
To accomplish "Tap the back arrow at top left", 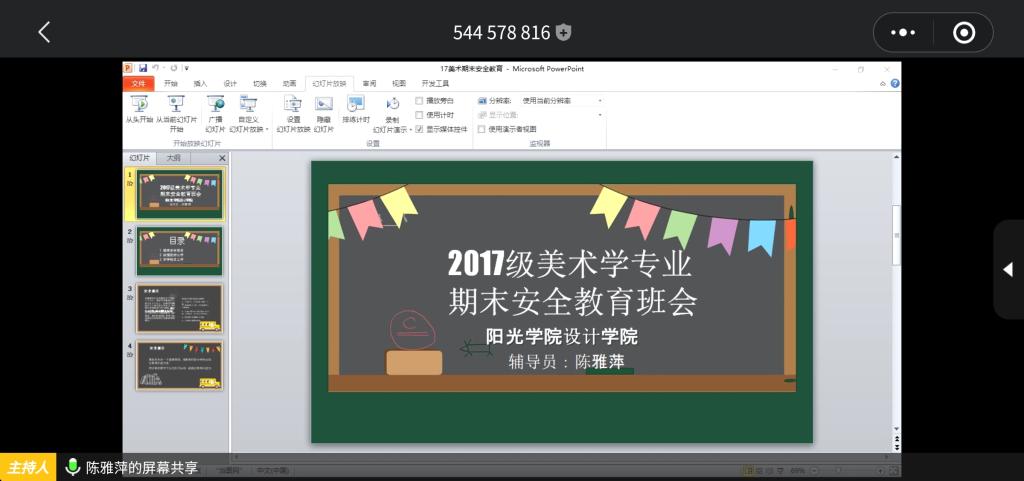I will (x=44, y=32).
